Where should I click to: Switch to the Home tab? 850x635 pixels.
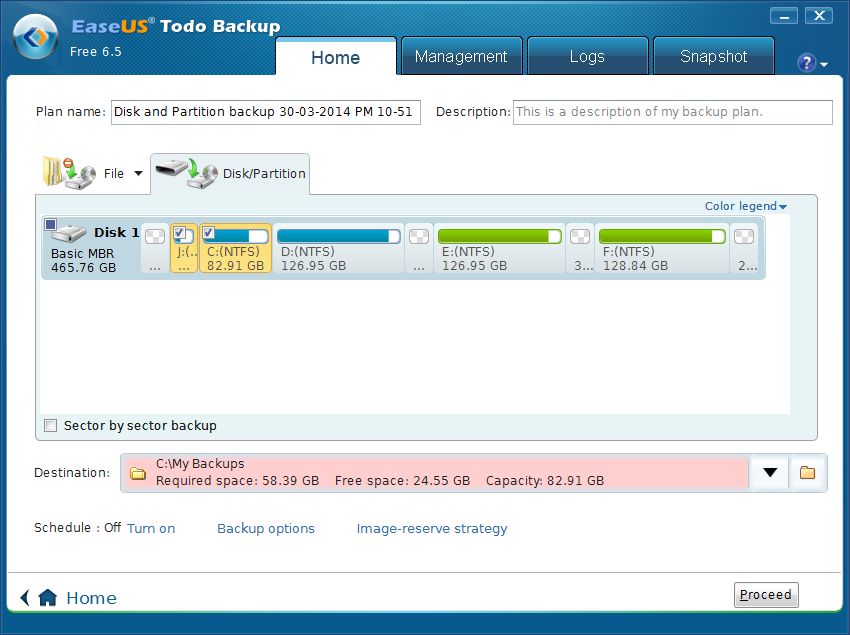336,57
